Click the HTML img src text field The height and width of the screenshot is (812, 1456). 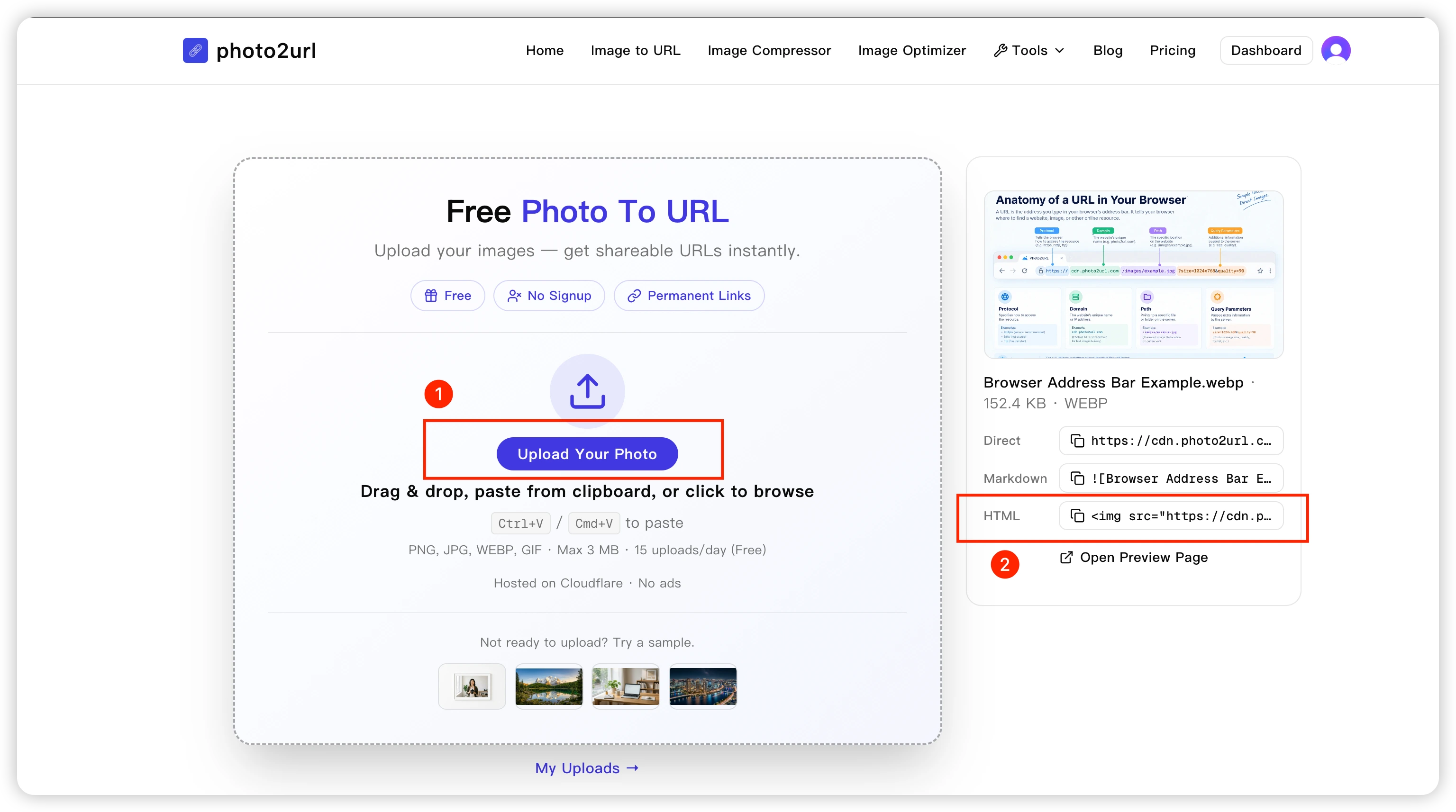[1171, 516]
